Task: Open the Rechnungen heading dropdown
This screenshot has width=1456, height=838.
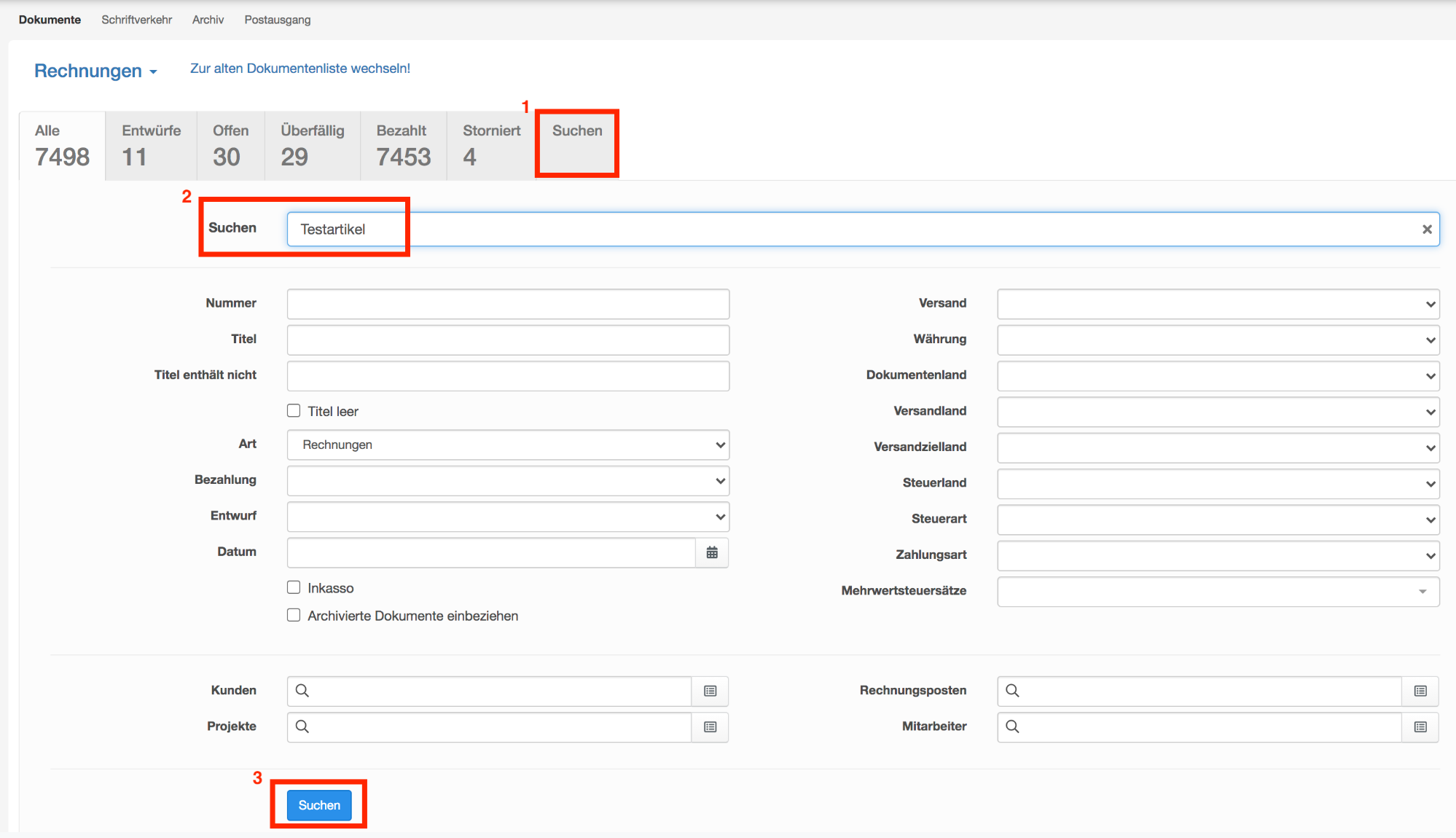Action: (x=95, y=71)
